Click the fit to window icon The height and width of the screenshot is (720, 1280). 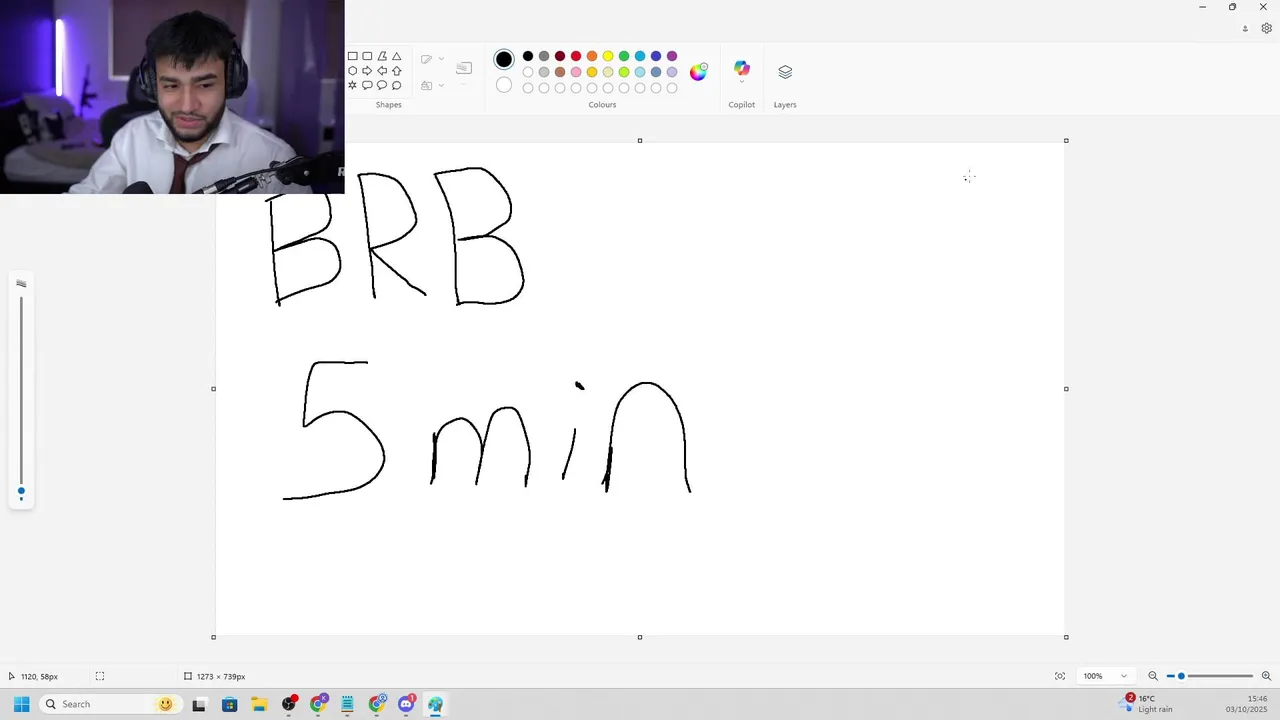click(x=1060, y=676)
